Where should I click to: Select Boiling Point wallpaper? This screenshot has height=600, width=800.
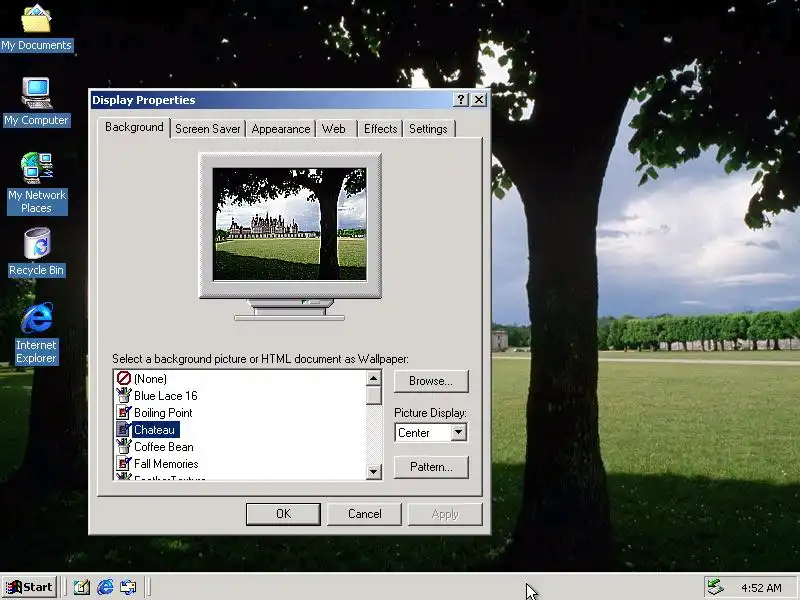click(x=163, y=413)
